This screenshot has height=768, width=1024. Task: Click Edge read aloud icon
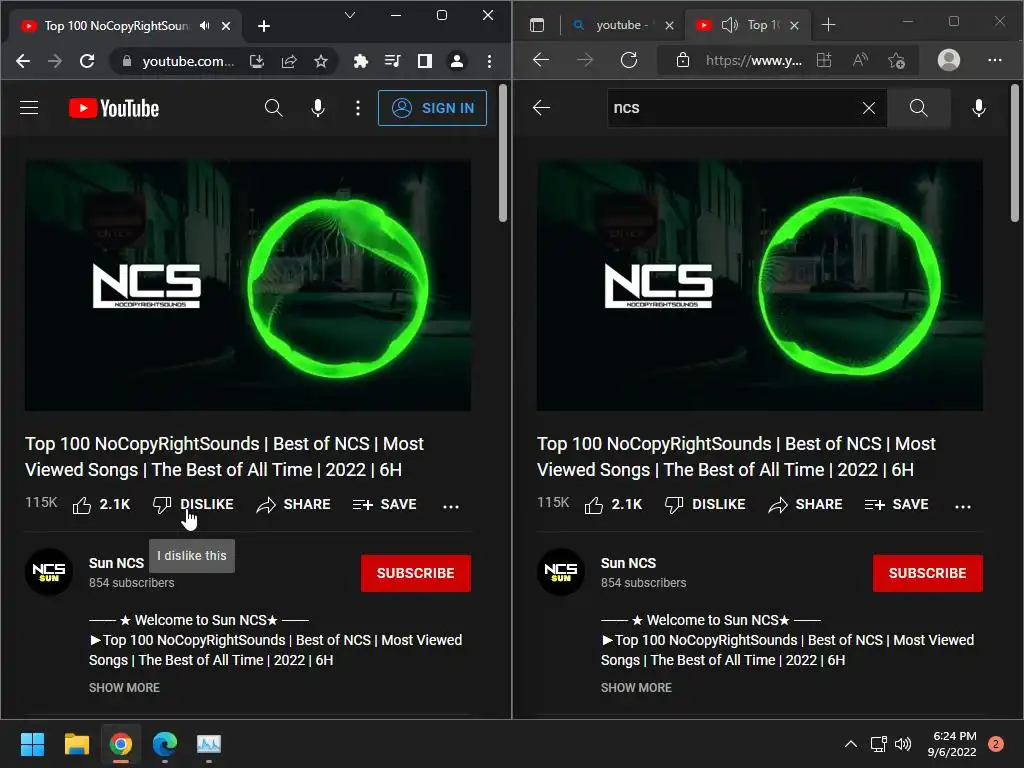pos(861,60)
